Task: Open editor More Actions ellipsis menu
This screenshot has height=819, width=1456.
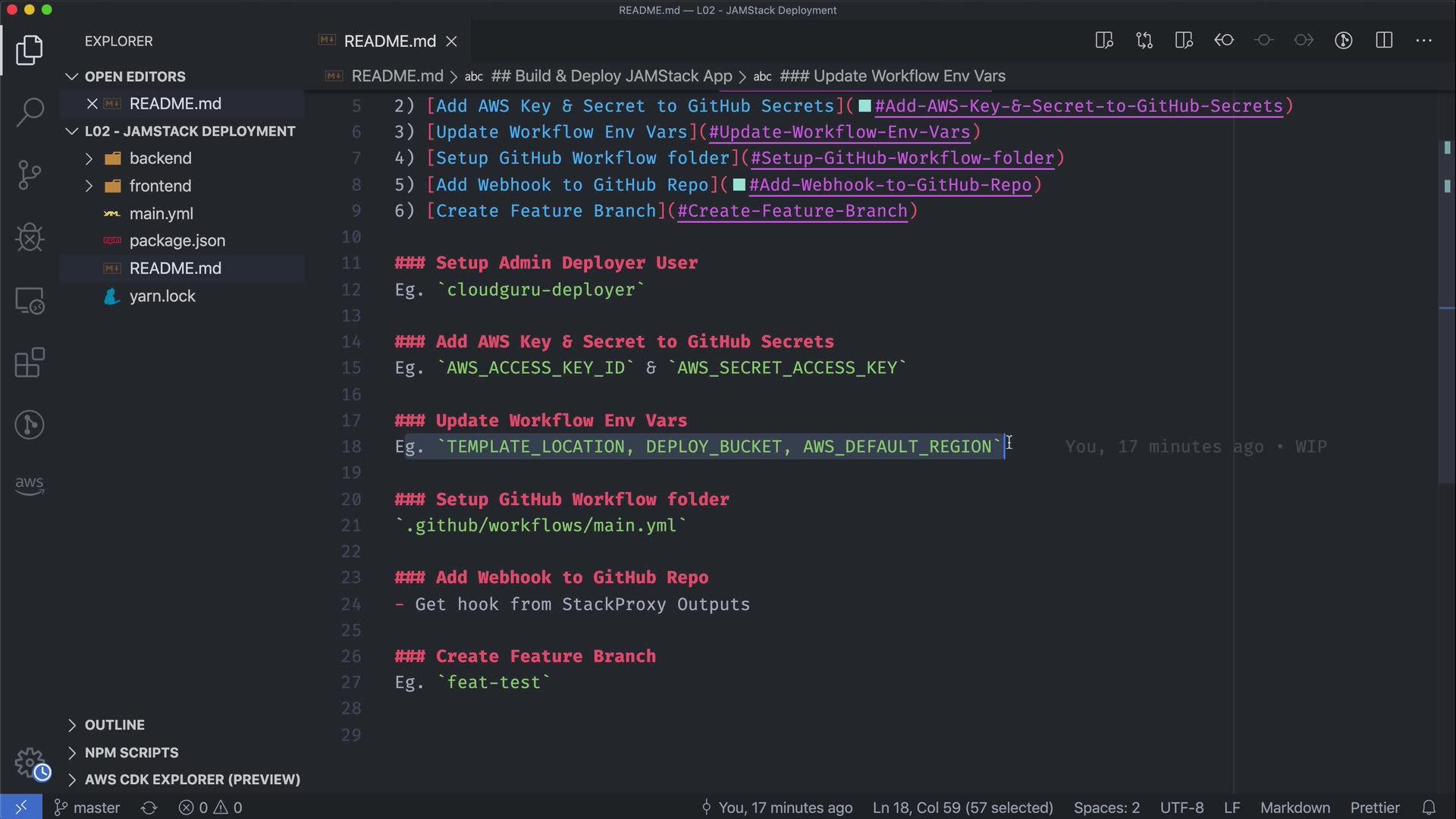Action: tap(1423, 40)
